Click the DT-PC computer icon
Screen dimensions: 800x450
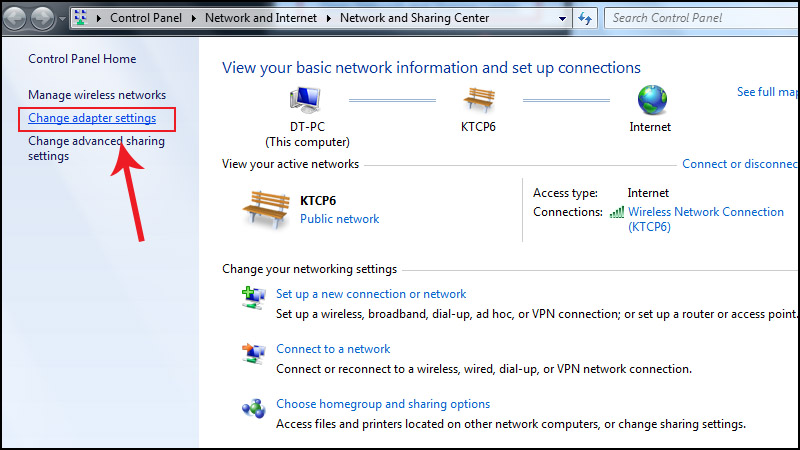[305, 100]
